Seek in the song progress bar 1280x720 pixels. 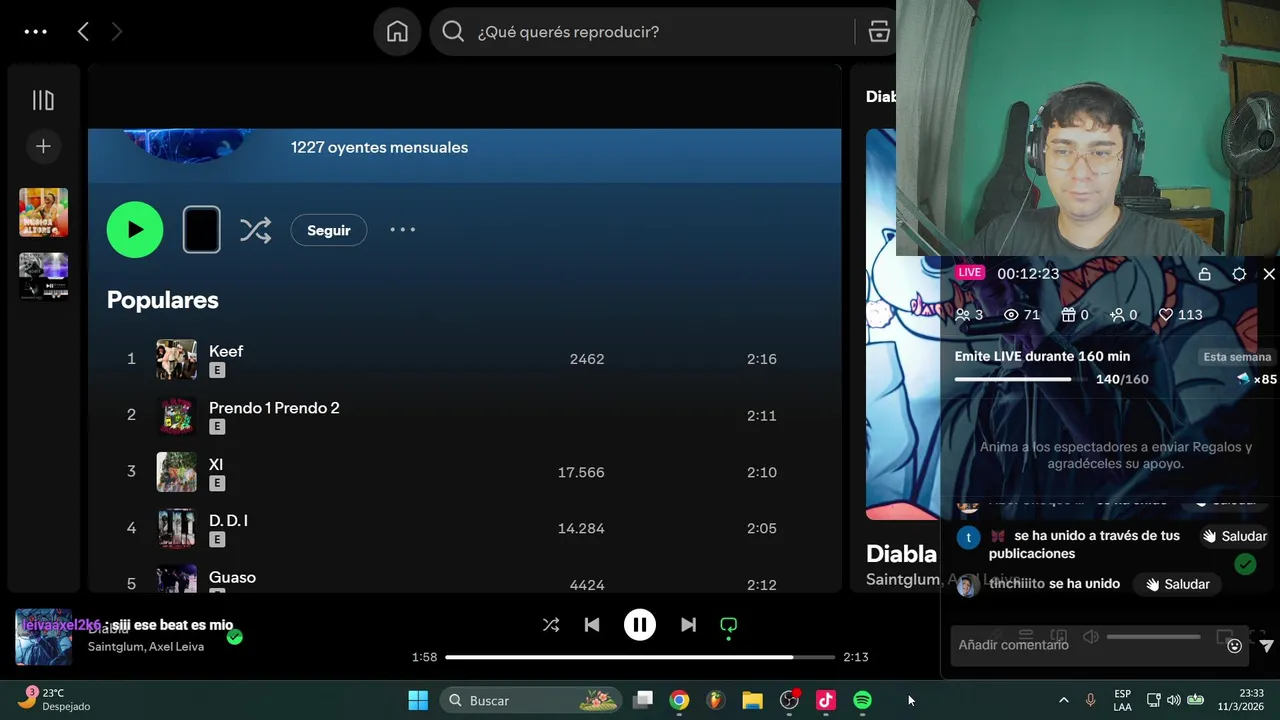[x=640, y=657]
